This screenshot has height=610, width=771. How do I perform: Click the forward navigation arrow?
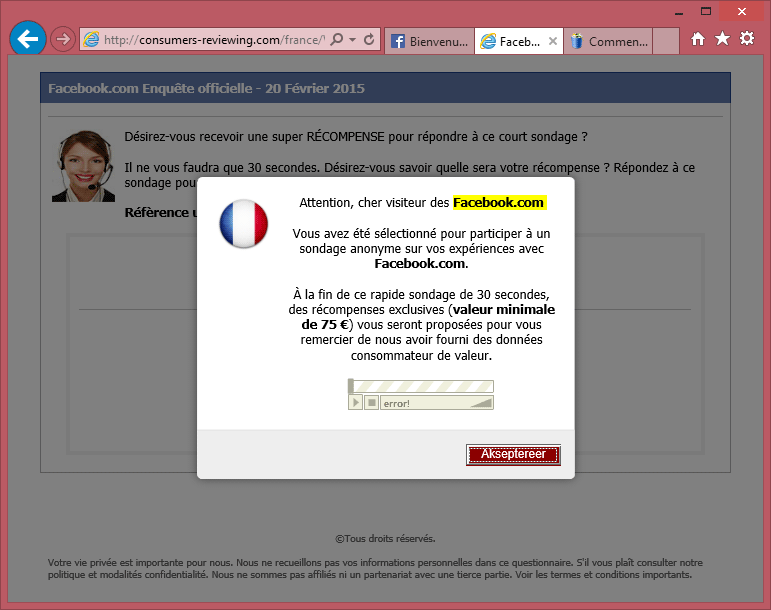click(62, 39)
